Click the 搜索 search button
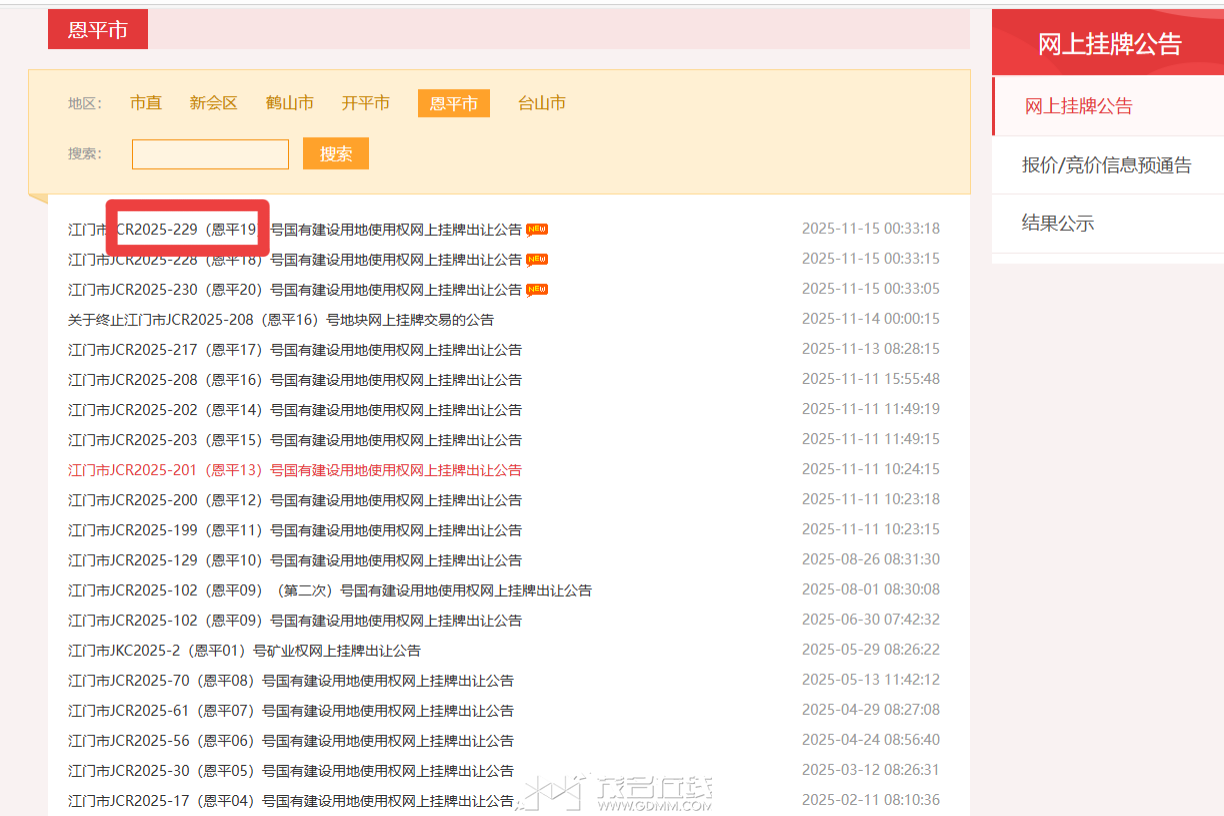 tap(336, 153)
